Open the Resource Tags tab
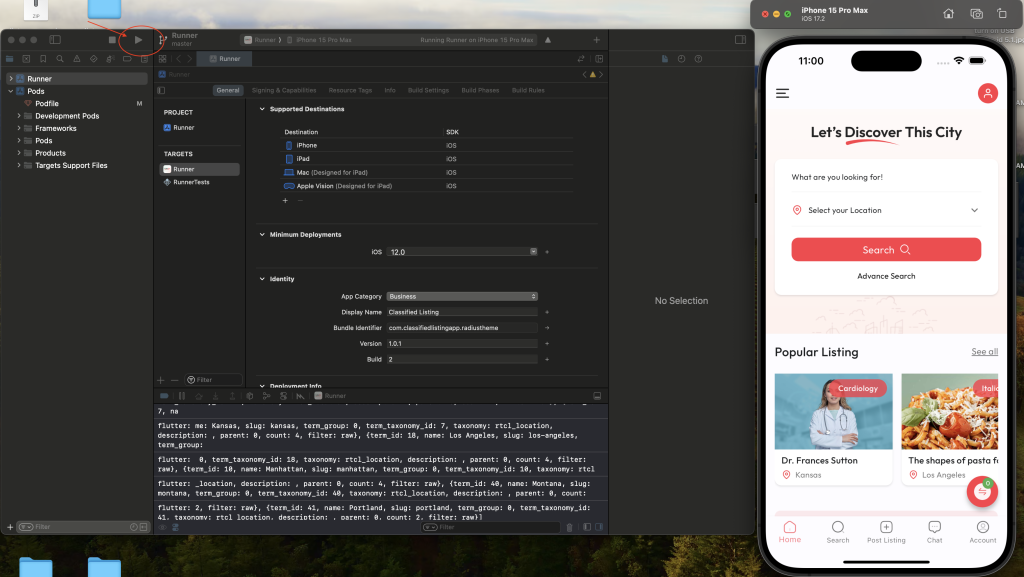Image resolution: width=1024 pixels, height=577 pixels. [350, 91]
